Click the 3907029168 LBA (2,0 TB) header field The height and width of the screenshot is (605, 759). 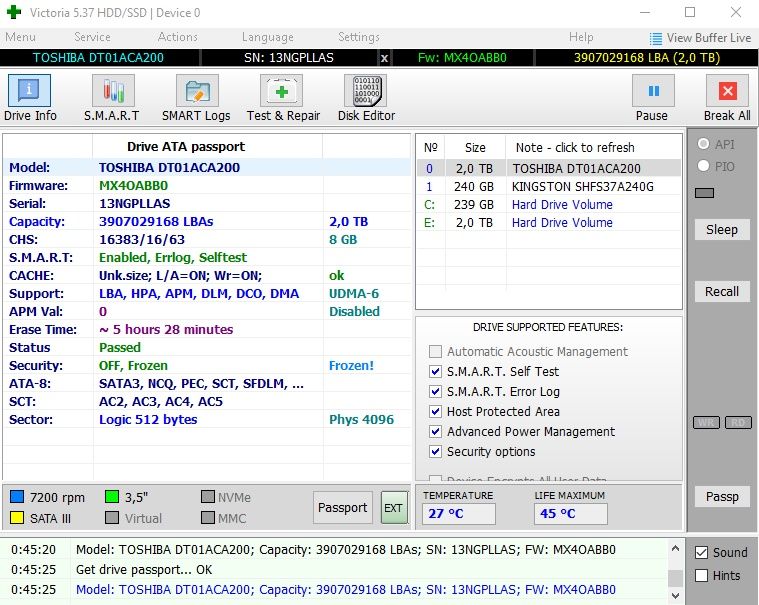(647, 58)
